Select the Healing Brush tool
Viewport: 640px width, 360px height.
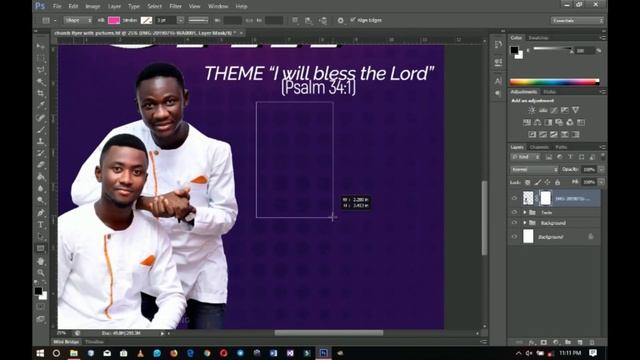[40, 118]
